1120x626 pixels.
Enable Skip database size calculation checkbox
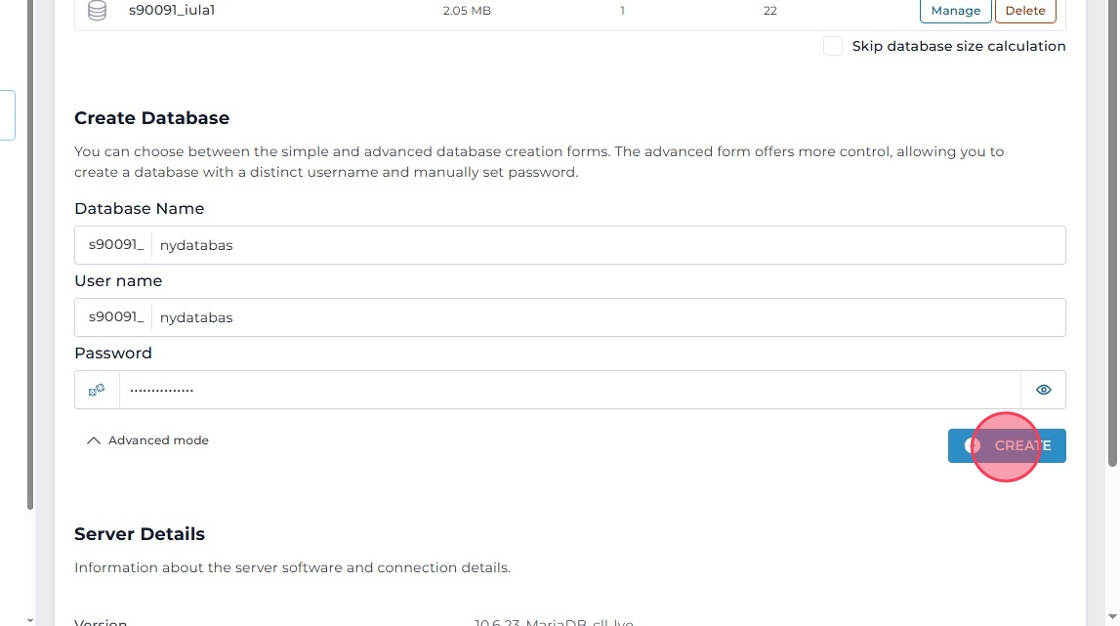click(832, 46)
